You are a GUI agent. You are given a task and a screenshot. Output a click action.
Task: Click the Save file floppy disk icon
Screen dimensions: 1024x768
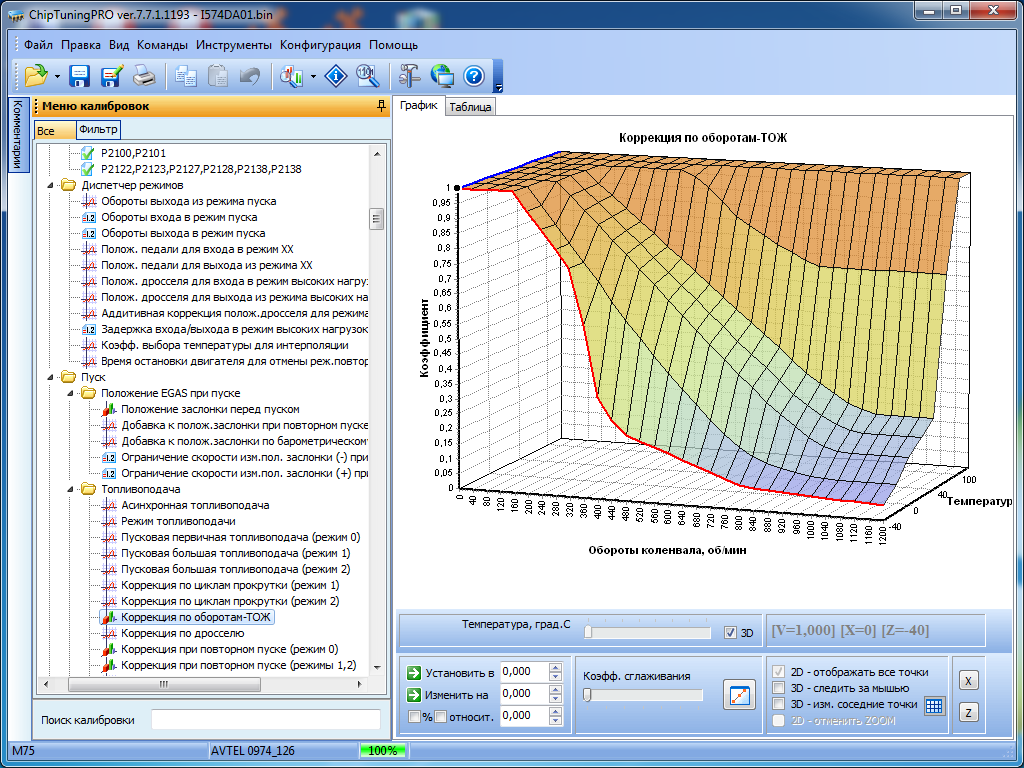point(80,75)
